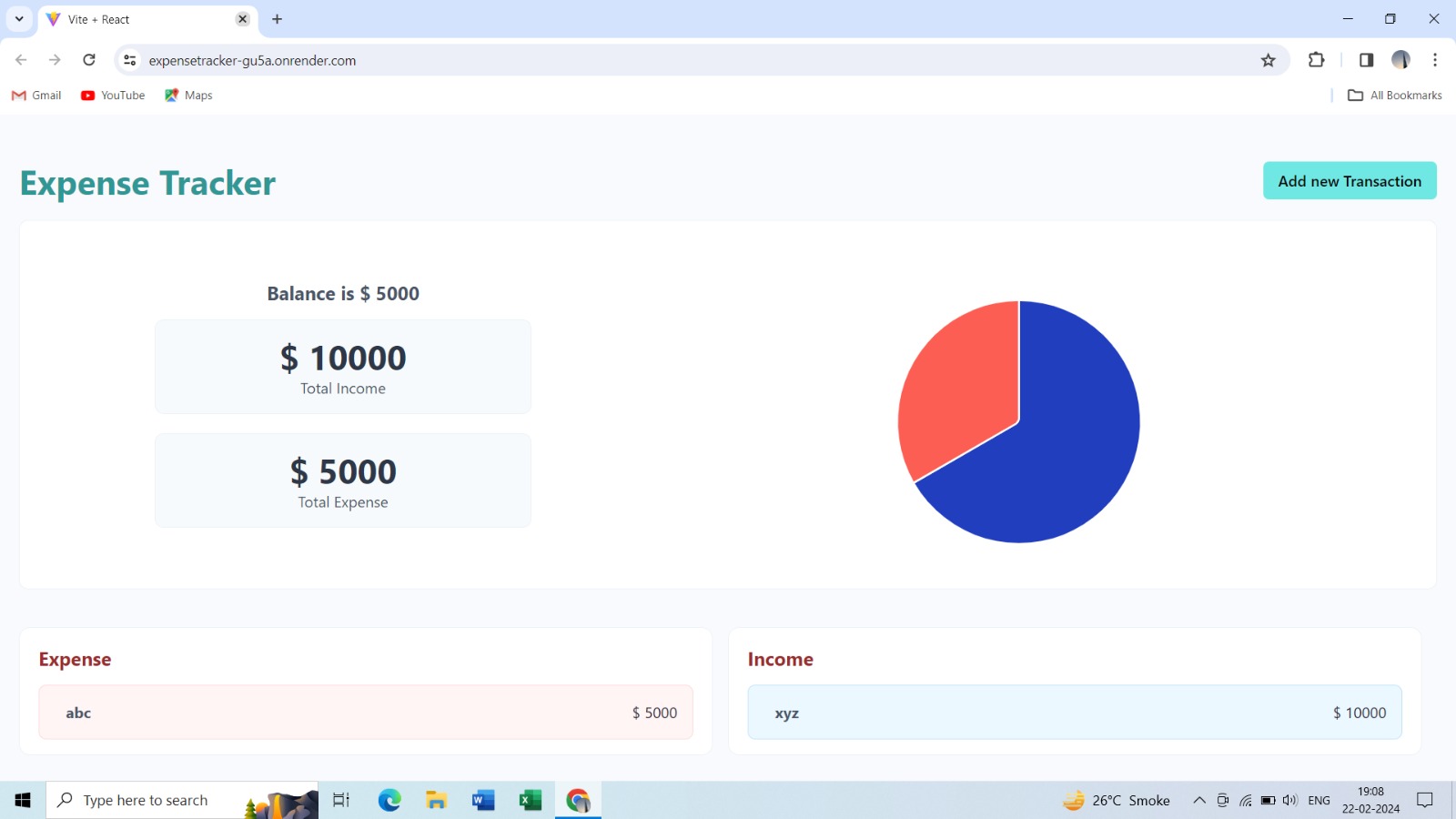Open Microsoft Excel from the taskbar
The image size is (1456, 819).
tap(531, 800)
